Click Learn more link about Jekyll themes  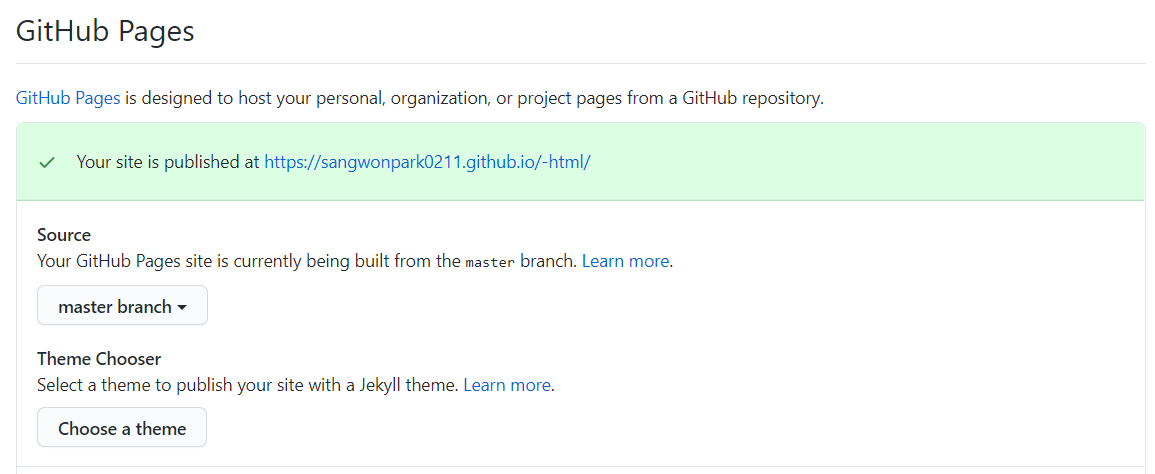click(507, 385)
